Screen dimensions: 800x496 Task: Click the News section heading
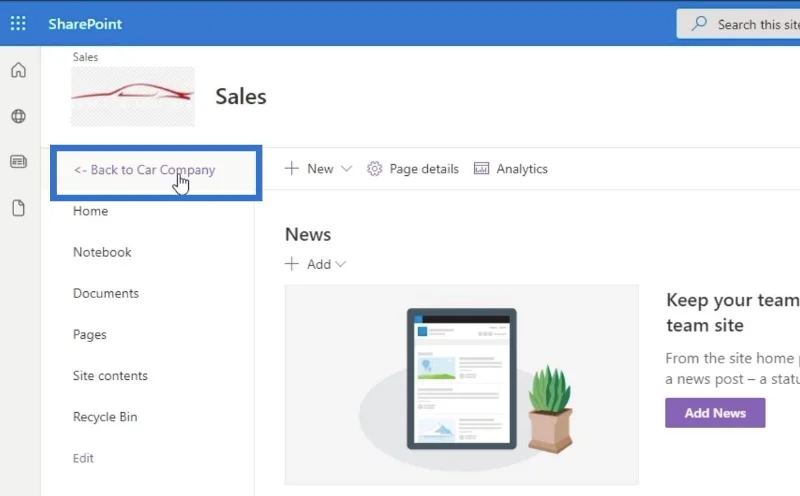click(308, 235)
